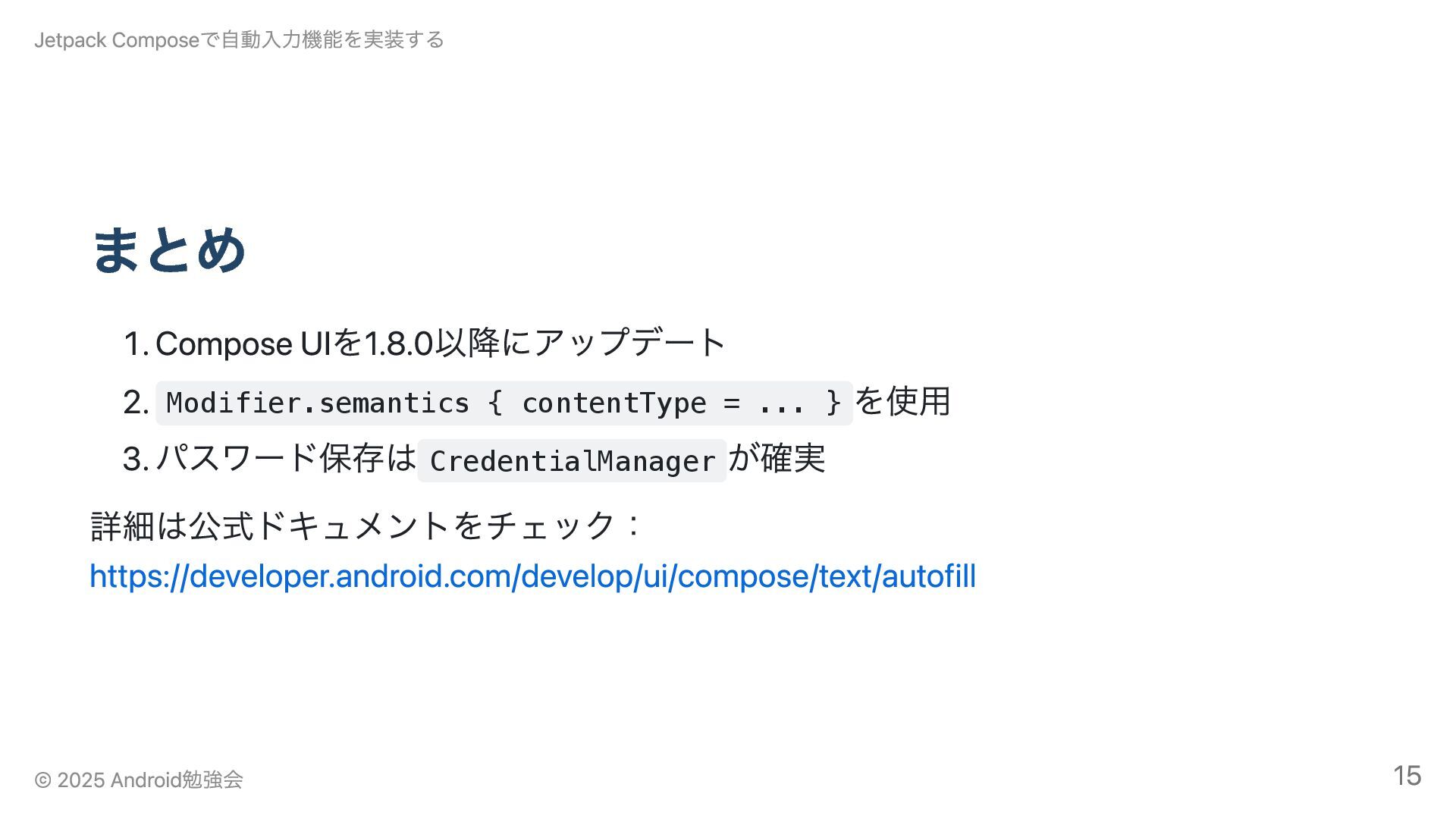Click the が確実 text
This screenshot has height=819, width=1456.
click(x=777, y=458)
